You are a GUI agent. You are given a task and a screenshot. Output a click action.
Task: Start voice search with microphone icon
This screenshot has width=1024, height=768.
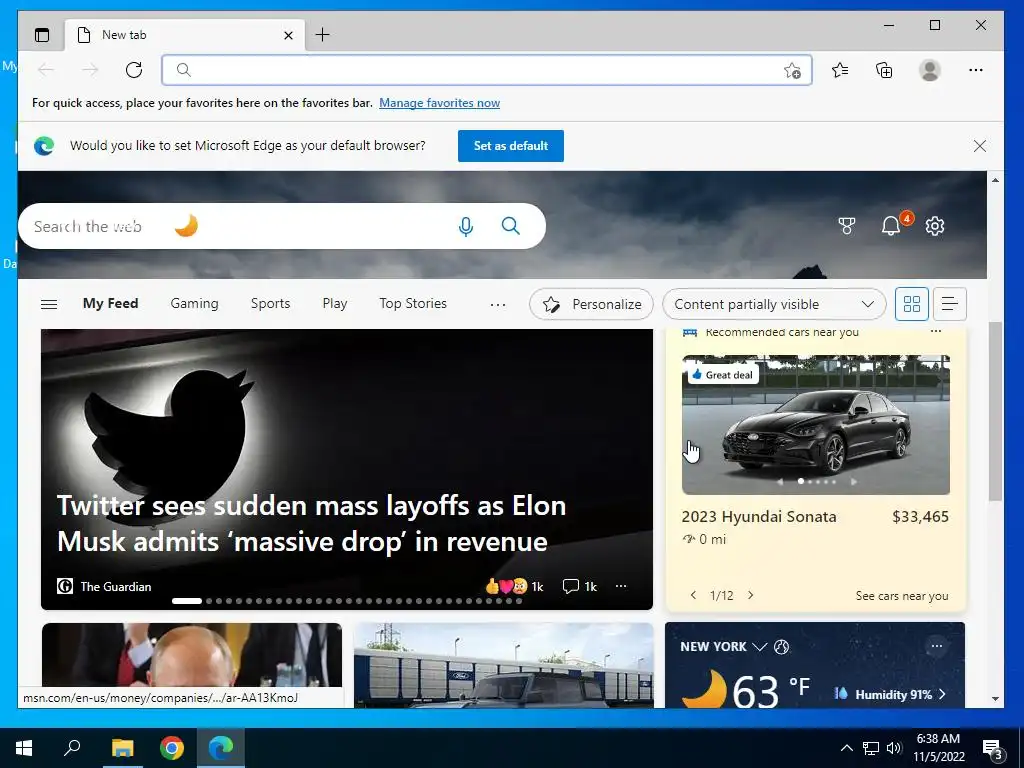point(466,226)
